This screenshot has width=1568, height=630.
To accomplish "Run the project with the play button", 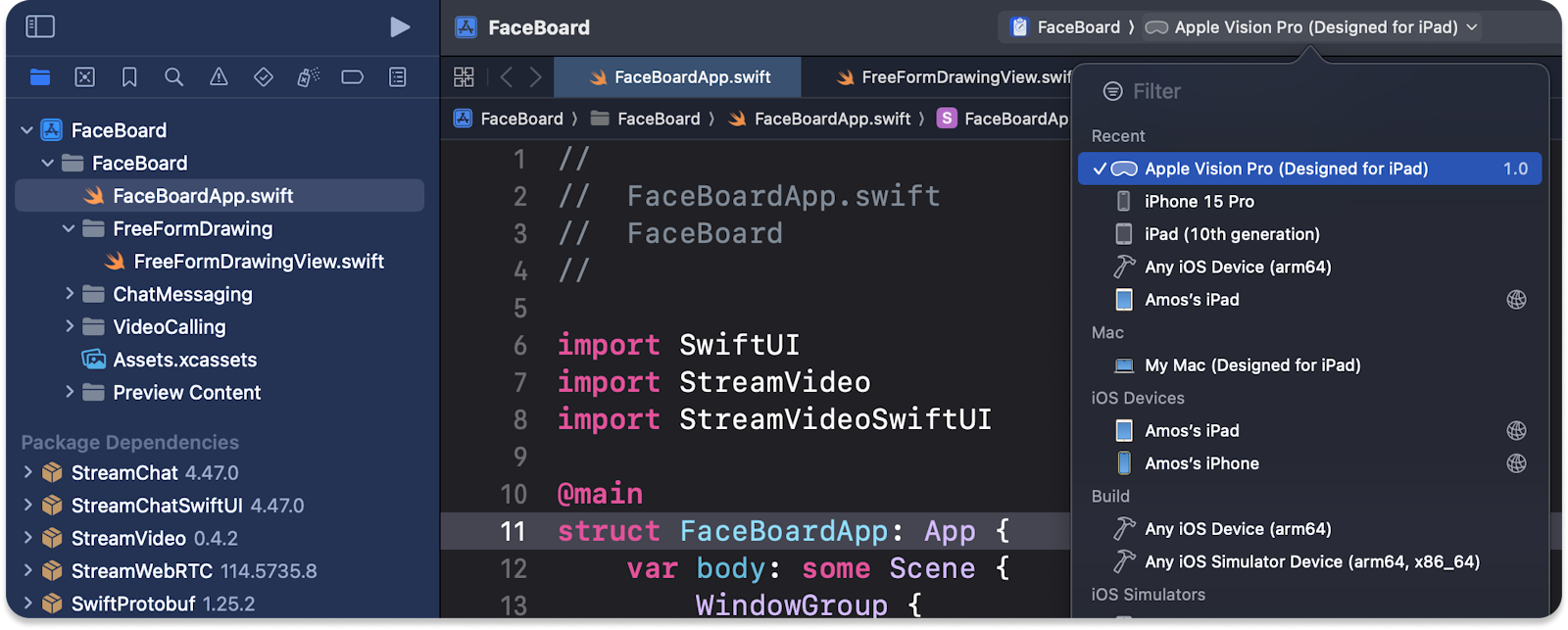I will click(x=400, y=27).
